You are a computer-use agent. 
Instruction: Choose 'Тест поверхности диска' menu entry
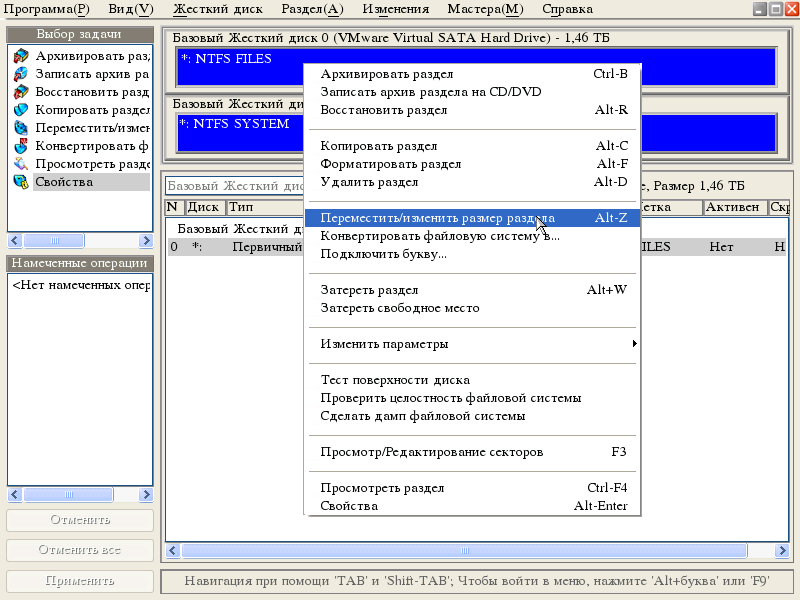394,380
